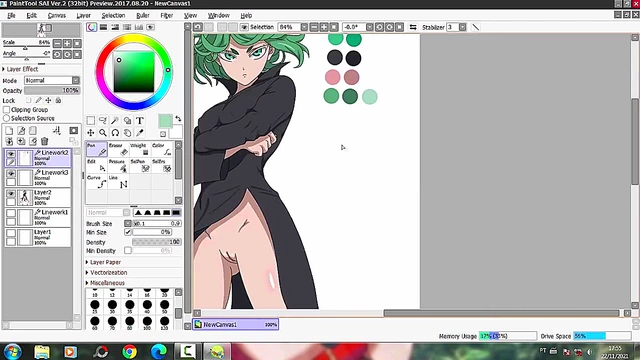640x360 pixels.
Task: Swap foreground and background colors
Action: [178, 119]
